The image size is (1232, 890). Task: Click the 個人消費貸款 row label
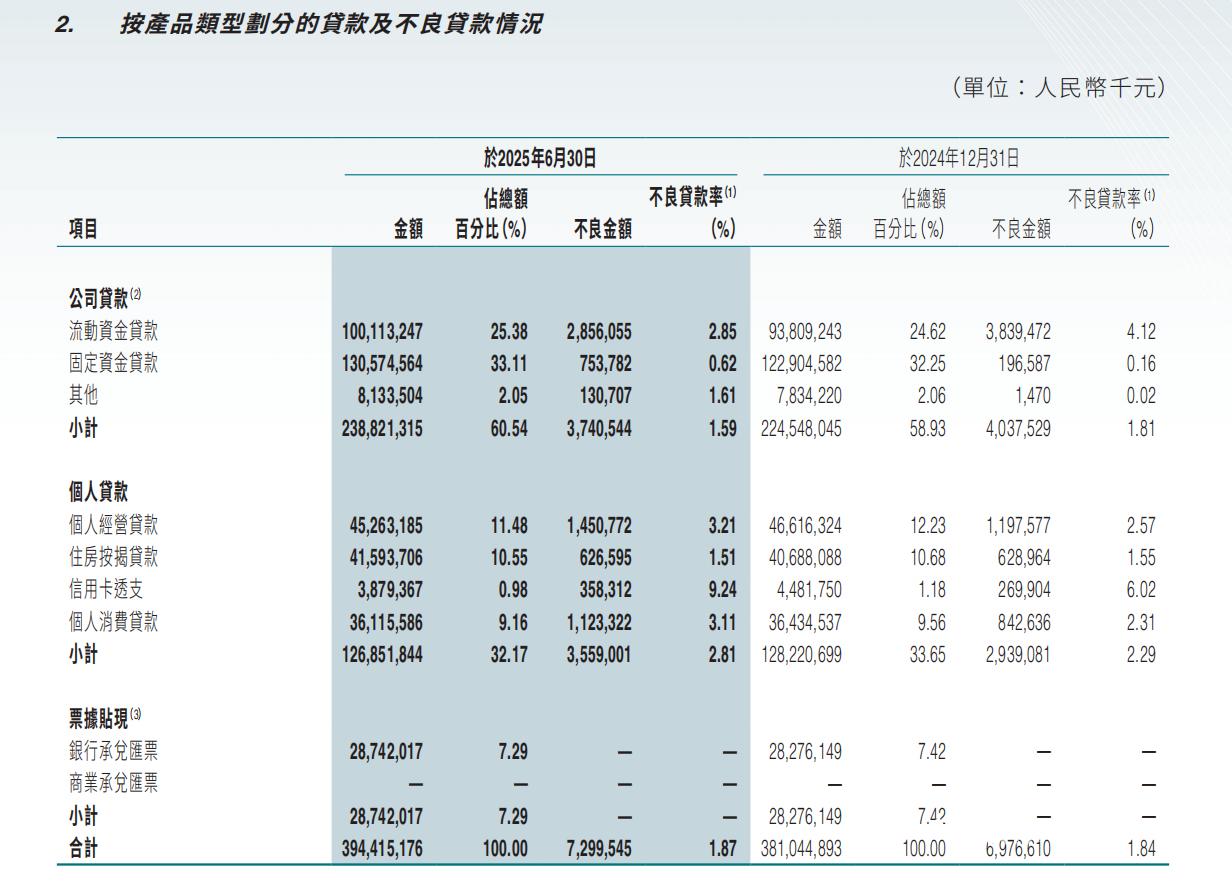click(x=113, y=622)
